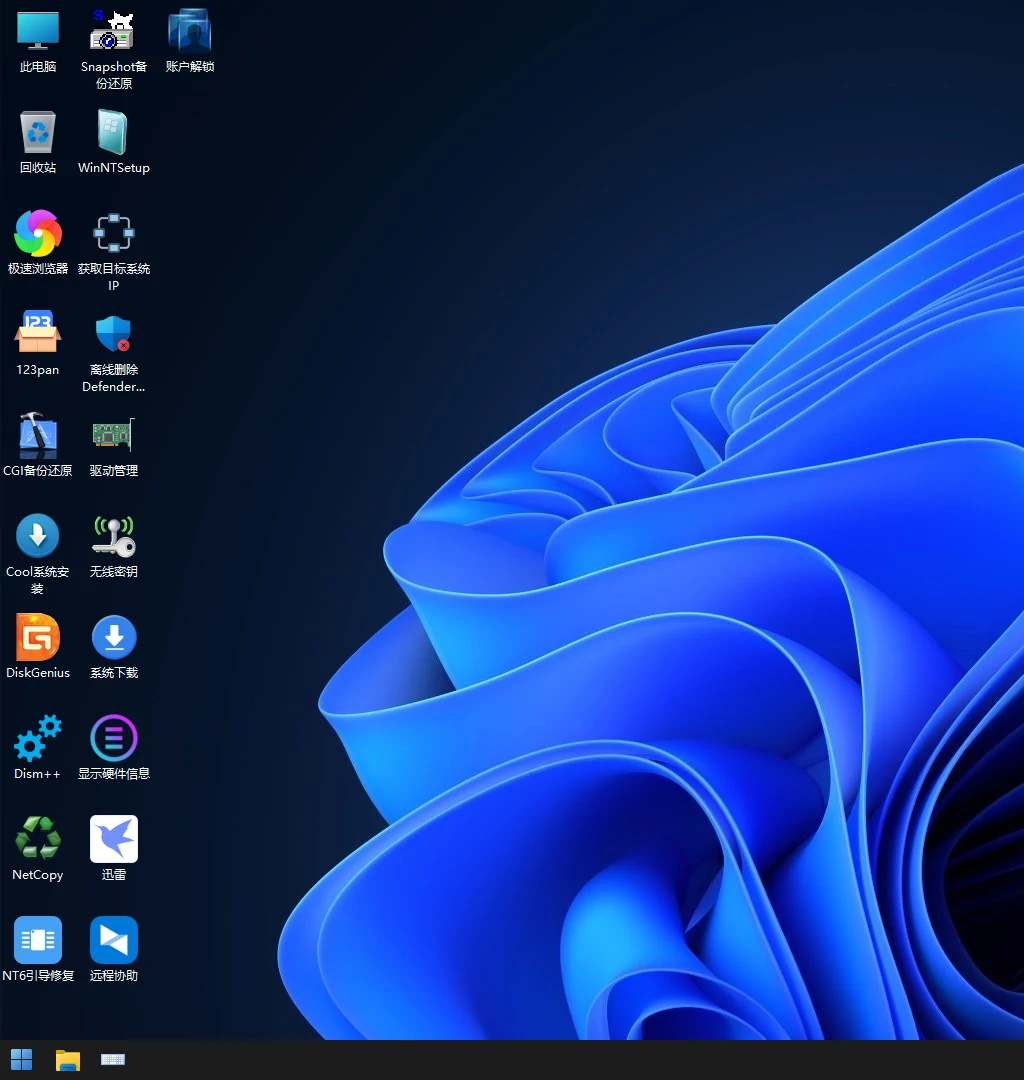The image size is (1024, 1080).
Task: Click the Dism++ gears icon
Action: (x=38, y=739)
